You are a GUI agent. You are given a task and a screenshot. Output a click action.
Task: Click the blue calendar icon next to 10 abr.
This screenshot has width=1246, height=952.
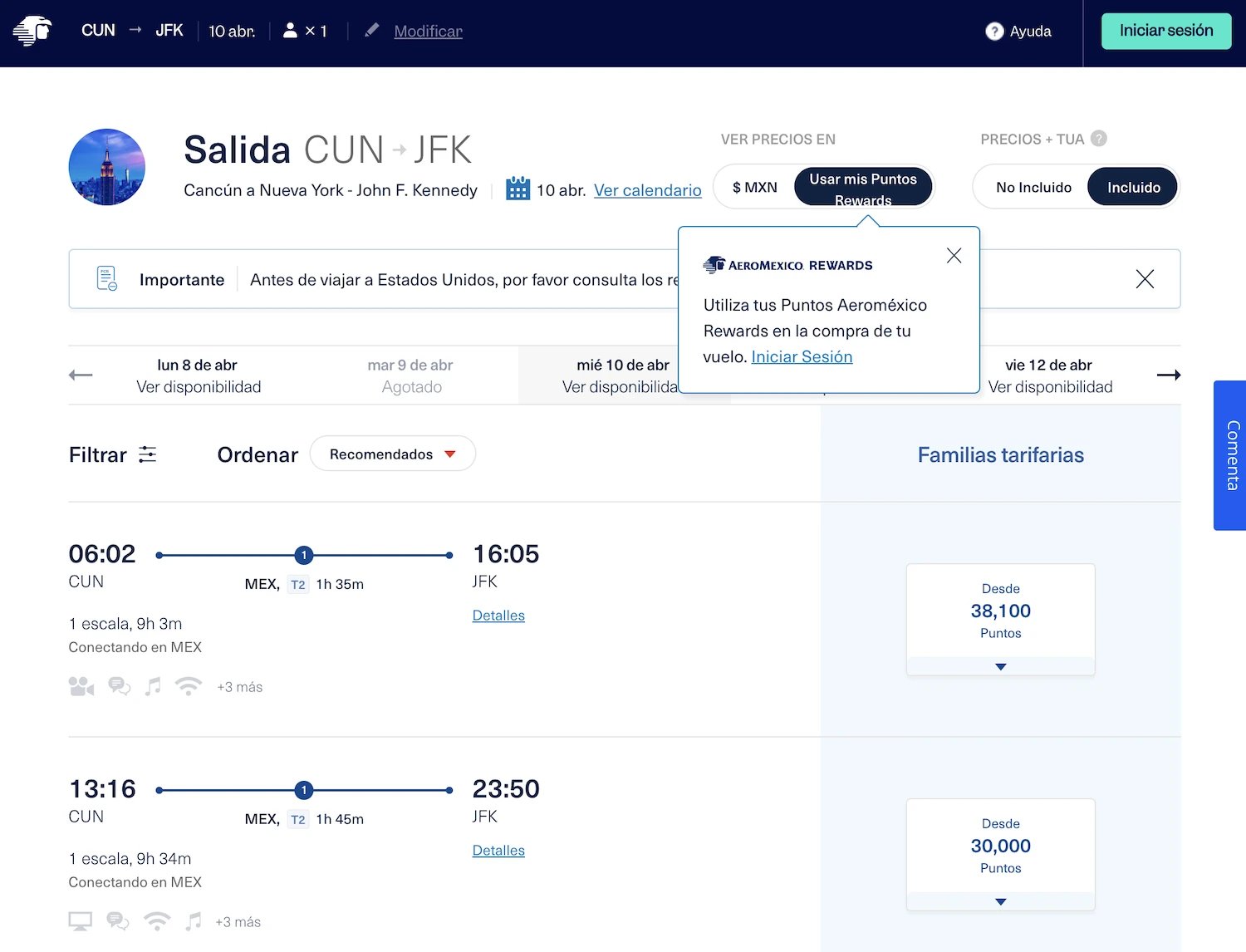[x=518, y=189]
